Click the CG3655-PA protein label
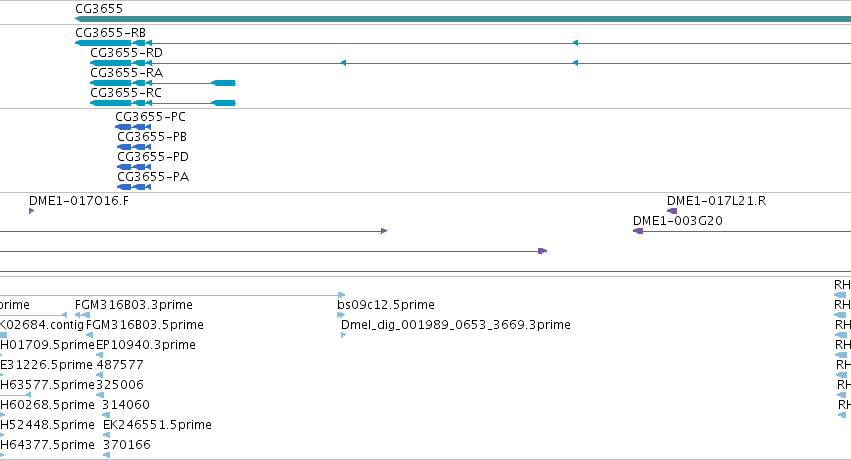This screenshot has height=460, width=851. pos(153,177)
